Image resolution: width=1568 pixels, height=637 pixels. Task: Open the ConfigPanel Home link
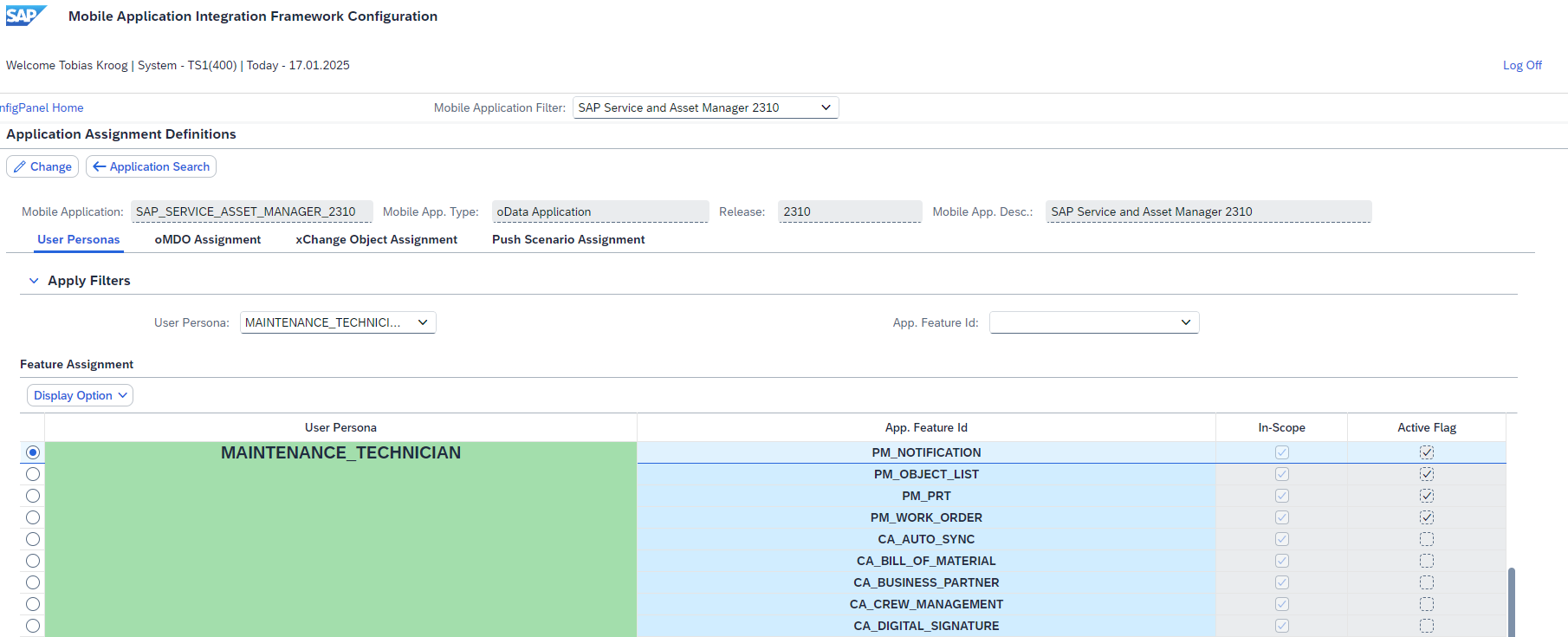[x=42, y=107]
